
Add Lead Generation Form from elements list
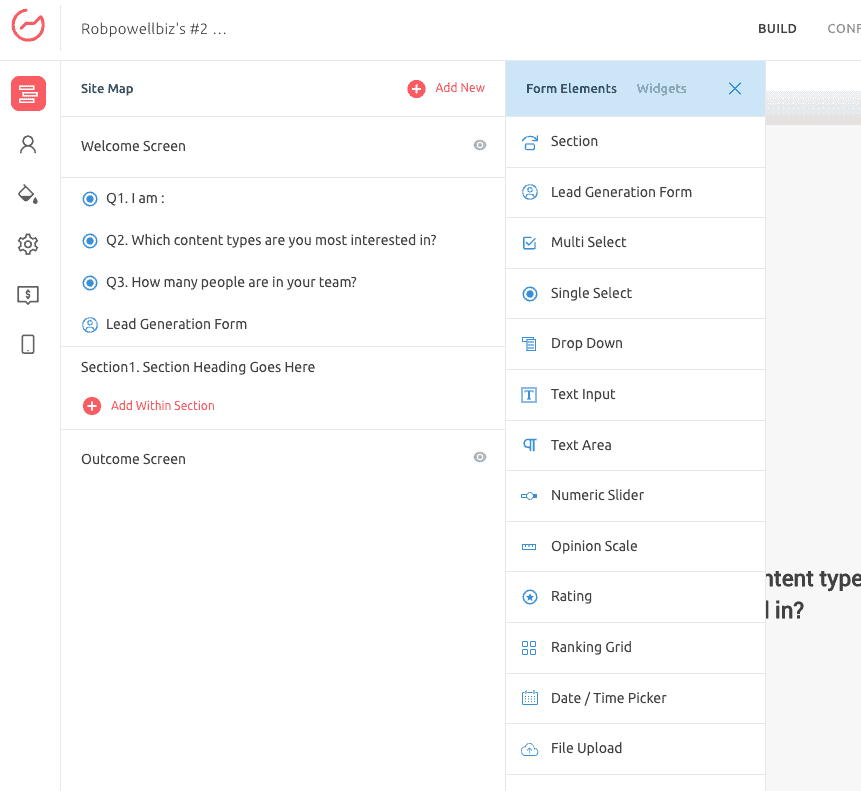click(635, 193)
